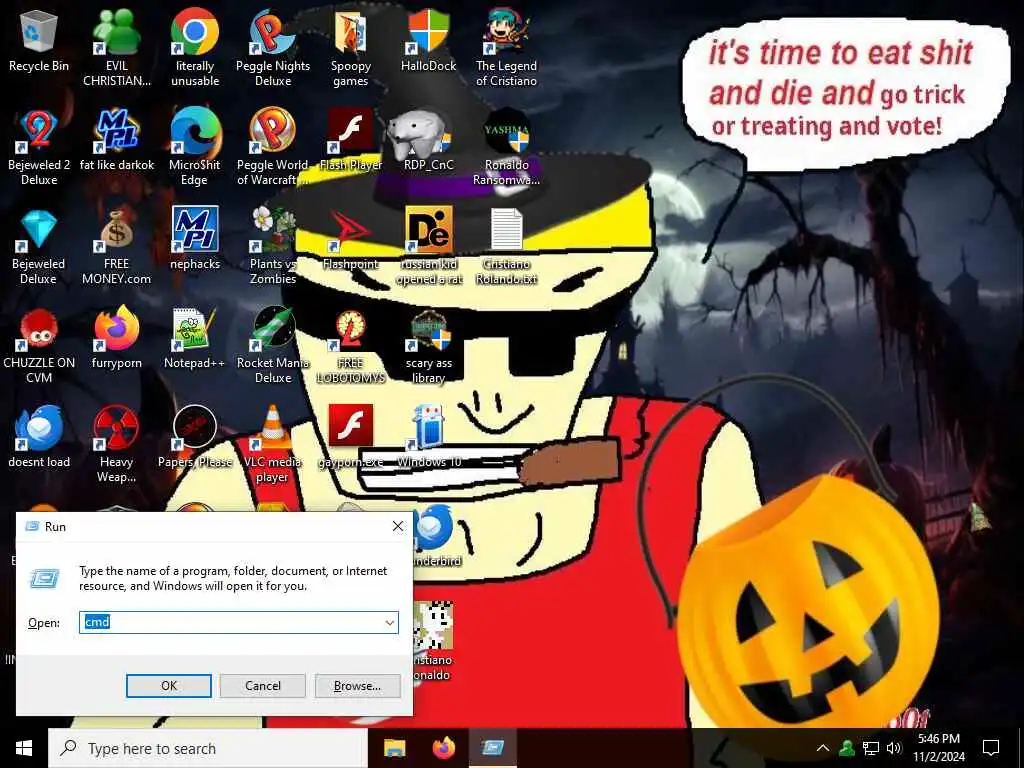This screenshot has height=768, width=1024.
Task: Click the green user tray icon
Action: pyautogui.click(x=847, y=748)
